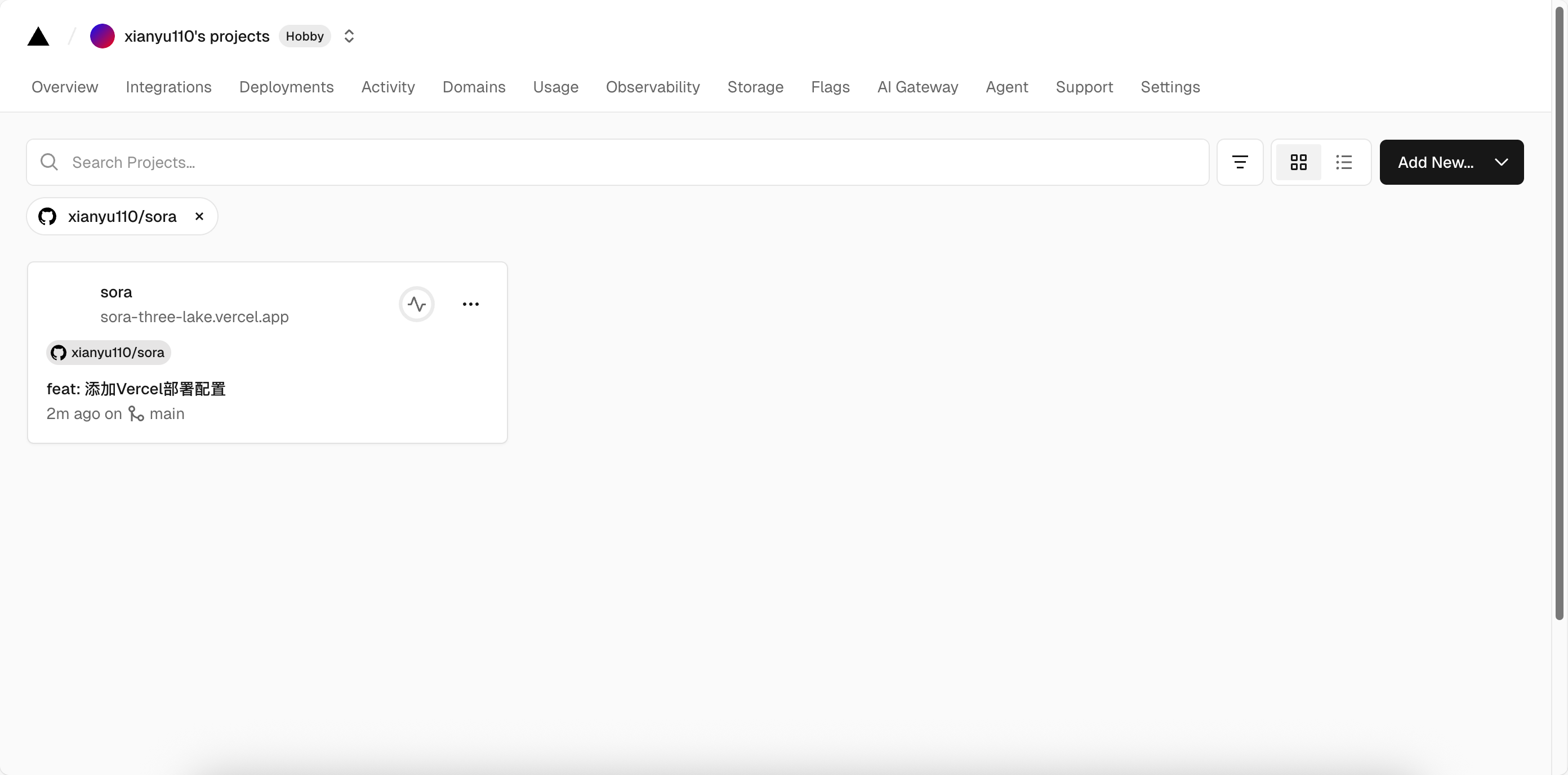
Task: Click the gradient team avatar circle
Action: [103, 37]
